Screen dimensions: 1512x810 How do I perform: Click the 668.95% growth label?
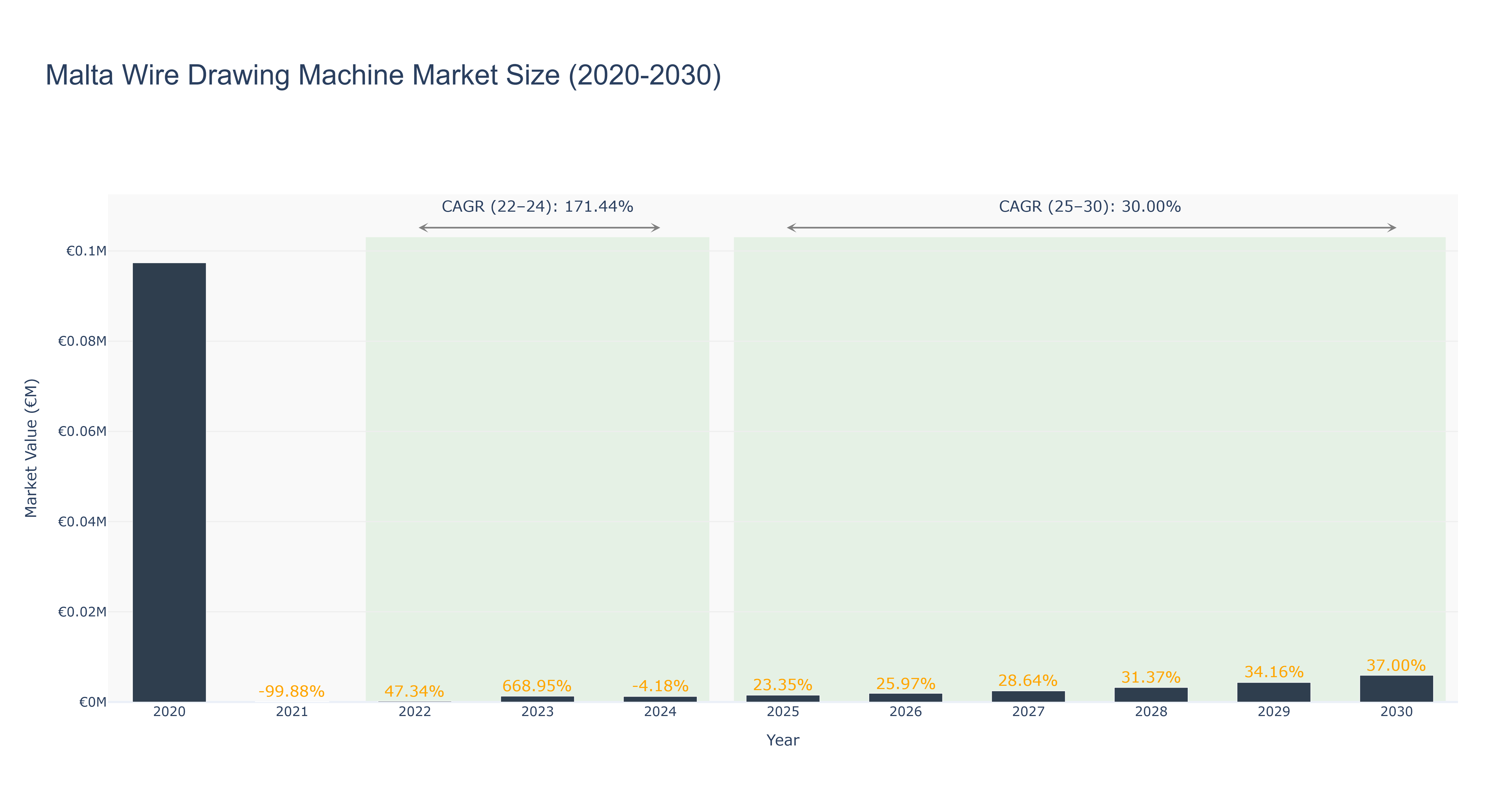[x=537, y=686]
